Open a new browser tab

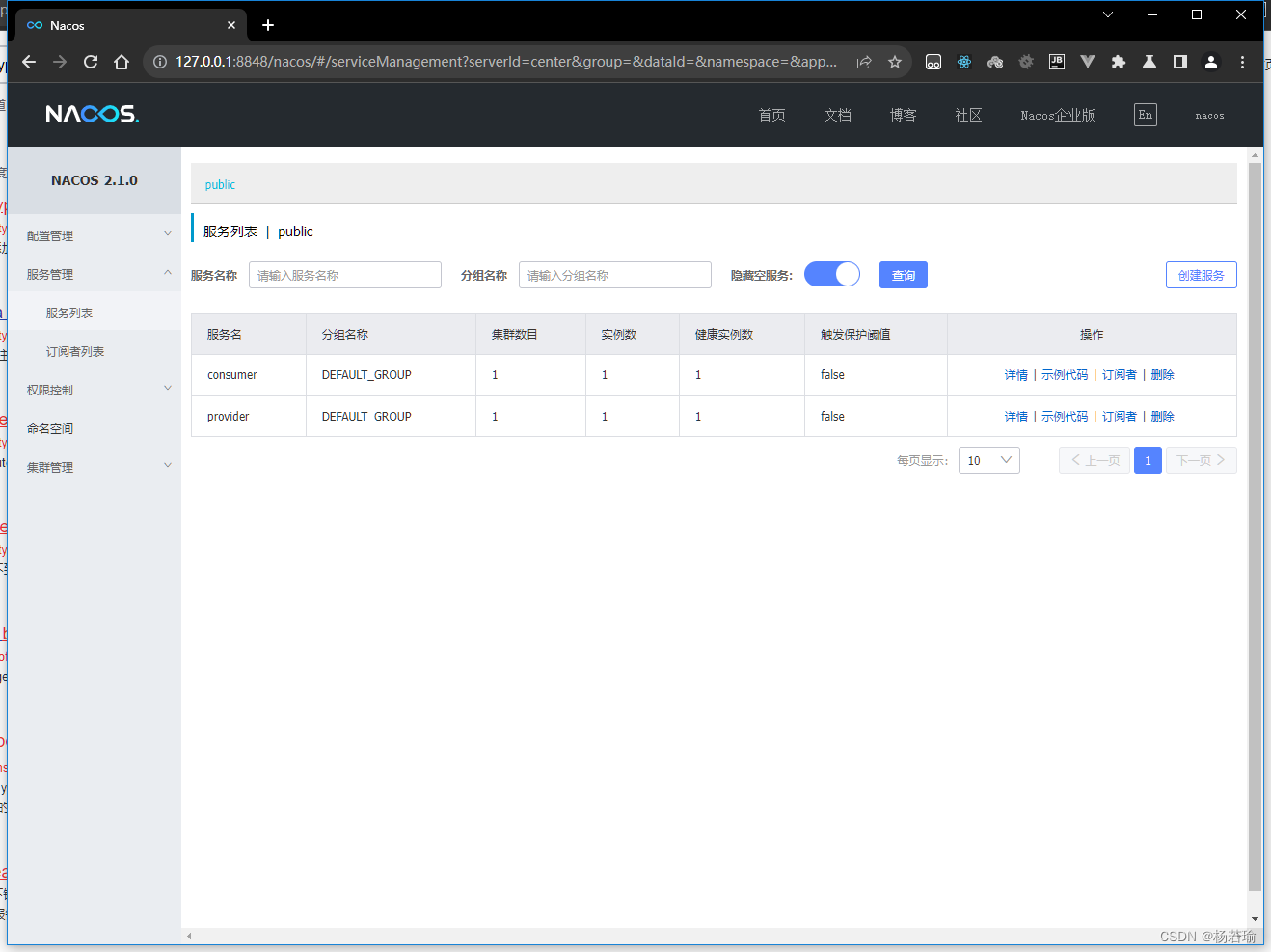click(268, 25)
